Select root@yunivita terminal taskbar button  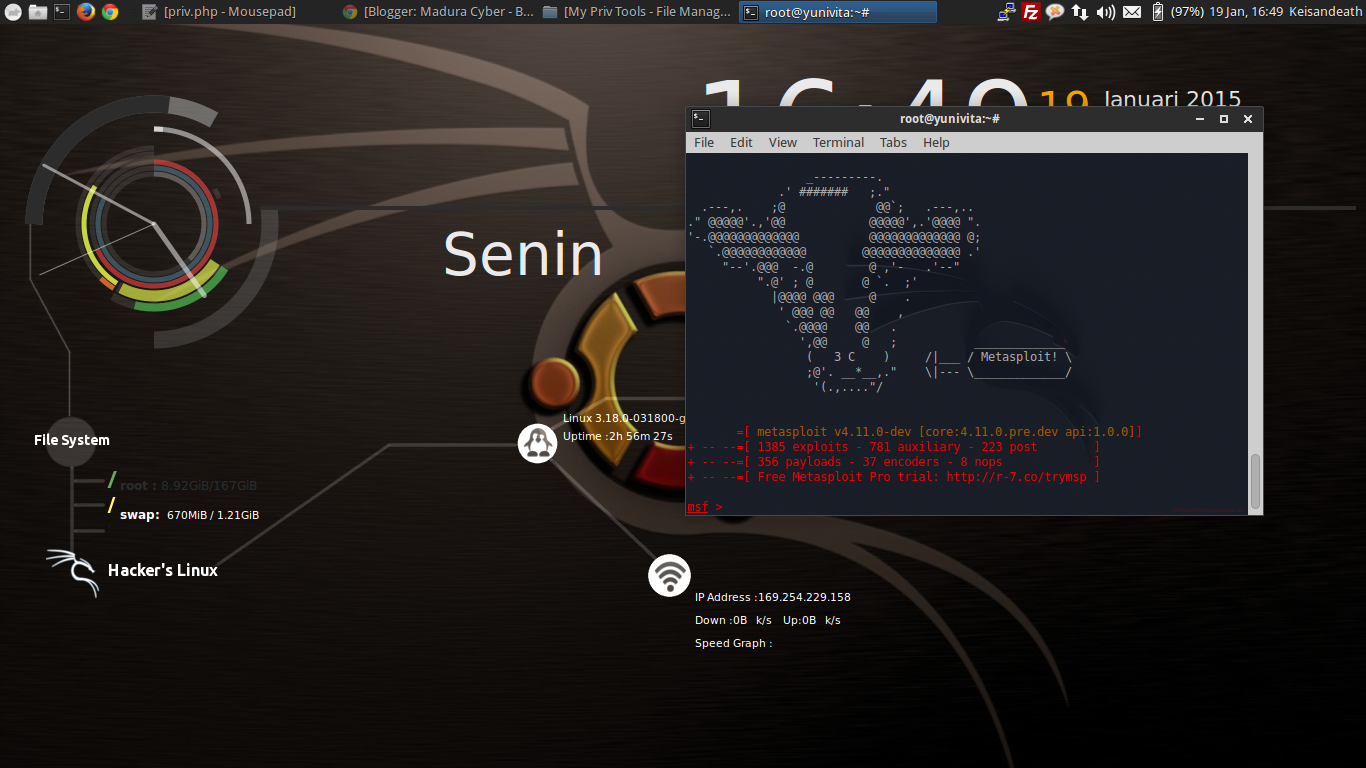[838, 12]
